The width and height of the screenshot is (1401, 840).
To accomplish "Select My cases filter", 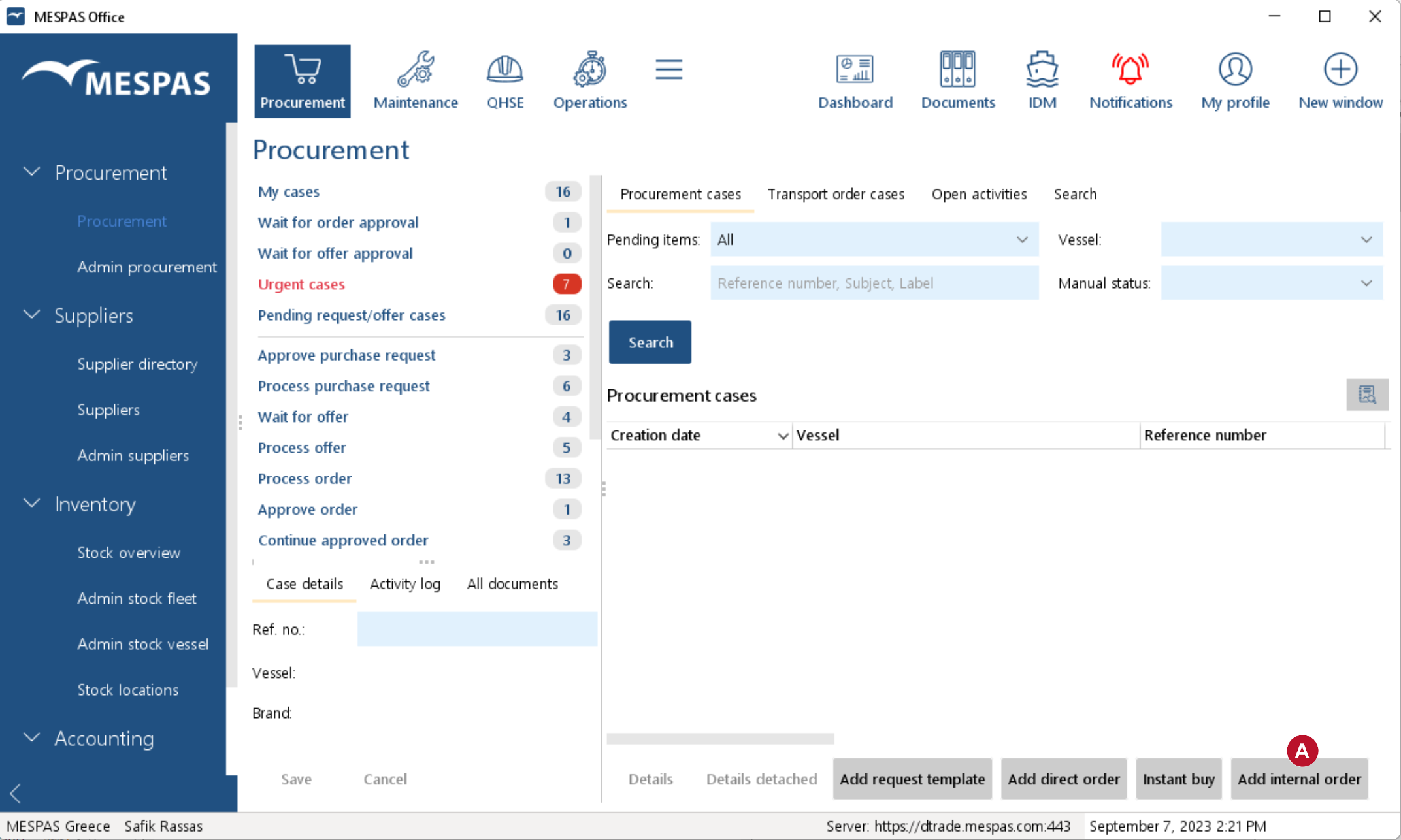I will (x=418, y=191).
